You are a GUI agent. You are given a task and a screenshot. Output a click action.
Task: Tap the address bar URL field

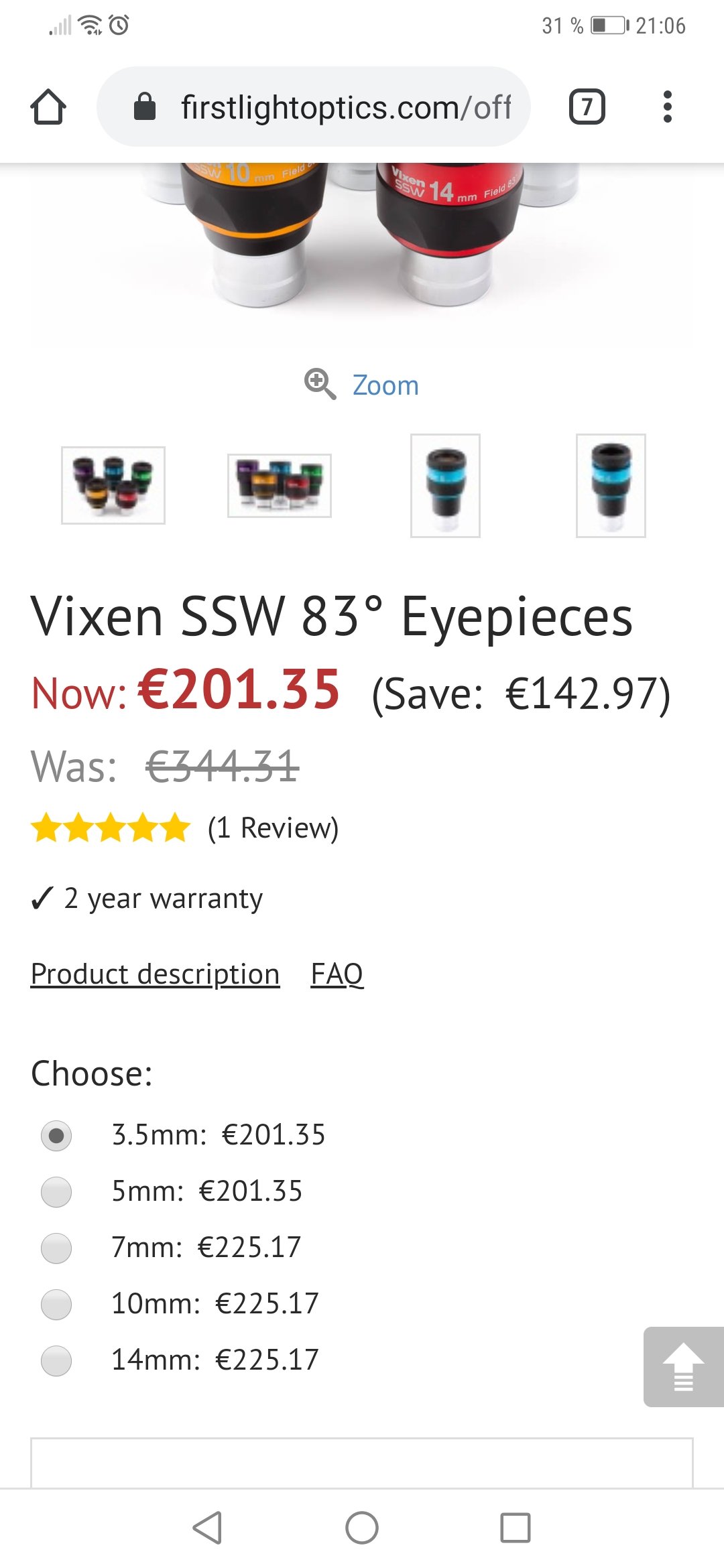point(345,107)
